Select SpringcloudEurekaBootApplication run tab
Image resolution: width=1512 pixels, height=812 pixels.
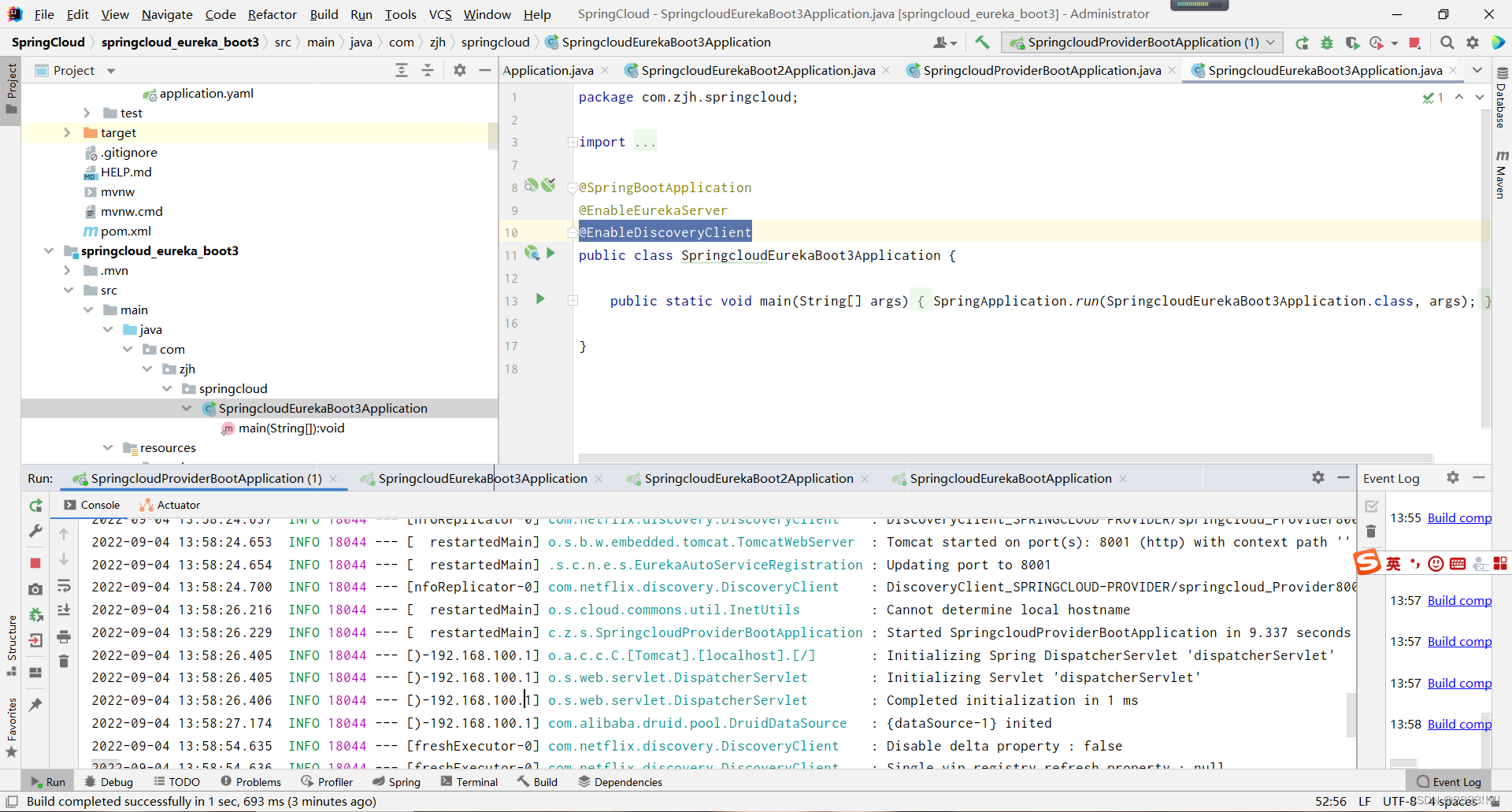pyautogui.click(x=1010, y=478)
